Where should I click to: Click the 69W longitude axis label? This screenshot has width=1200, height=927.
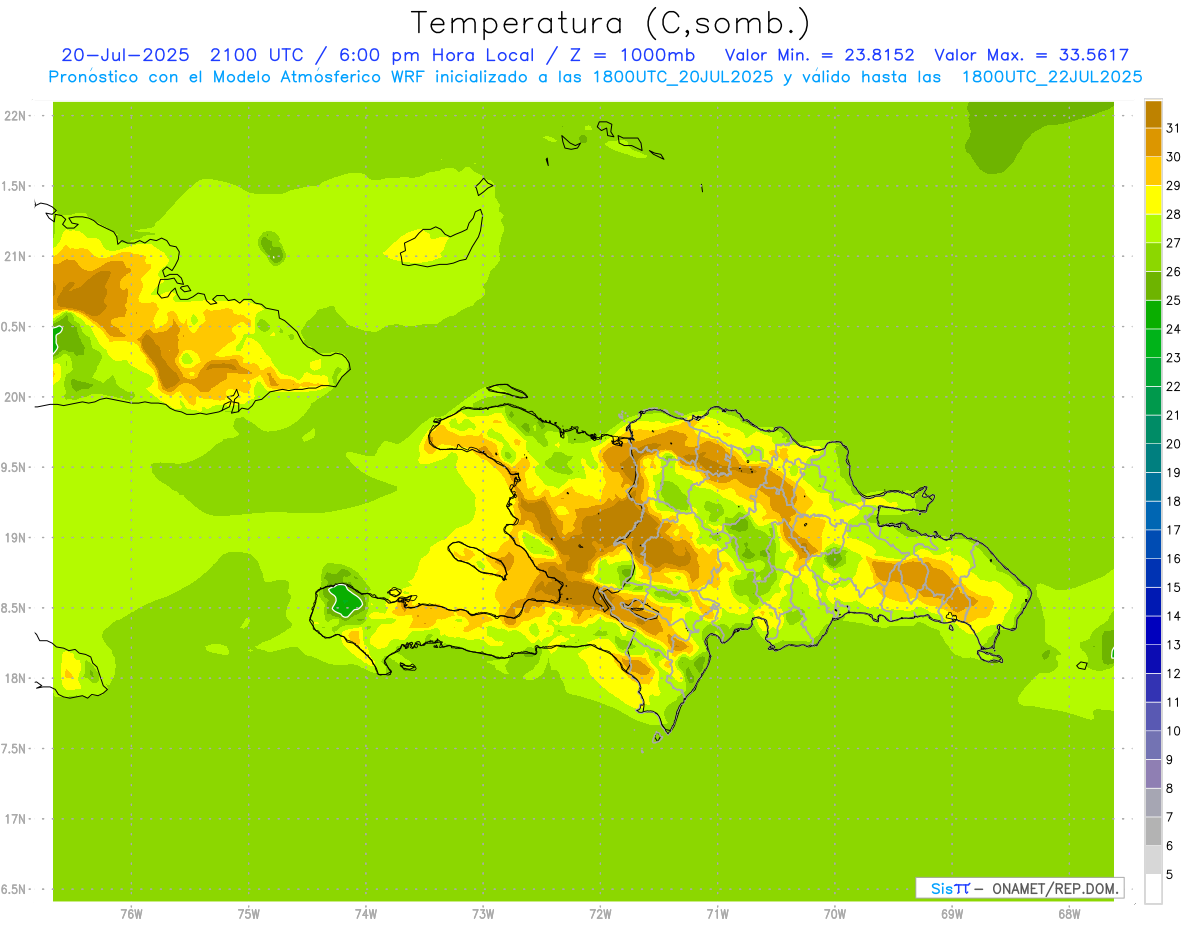click(x=952, y=914)
